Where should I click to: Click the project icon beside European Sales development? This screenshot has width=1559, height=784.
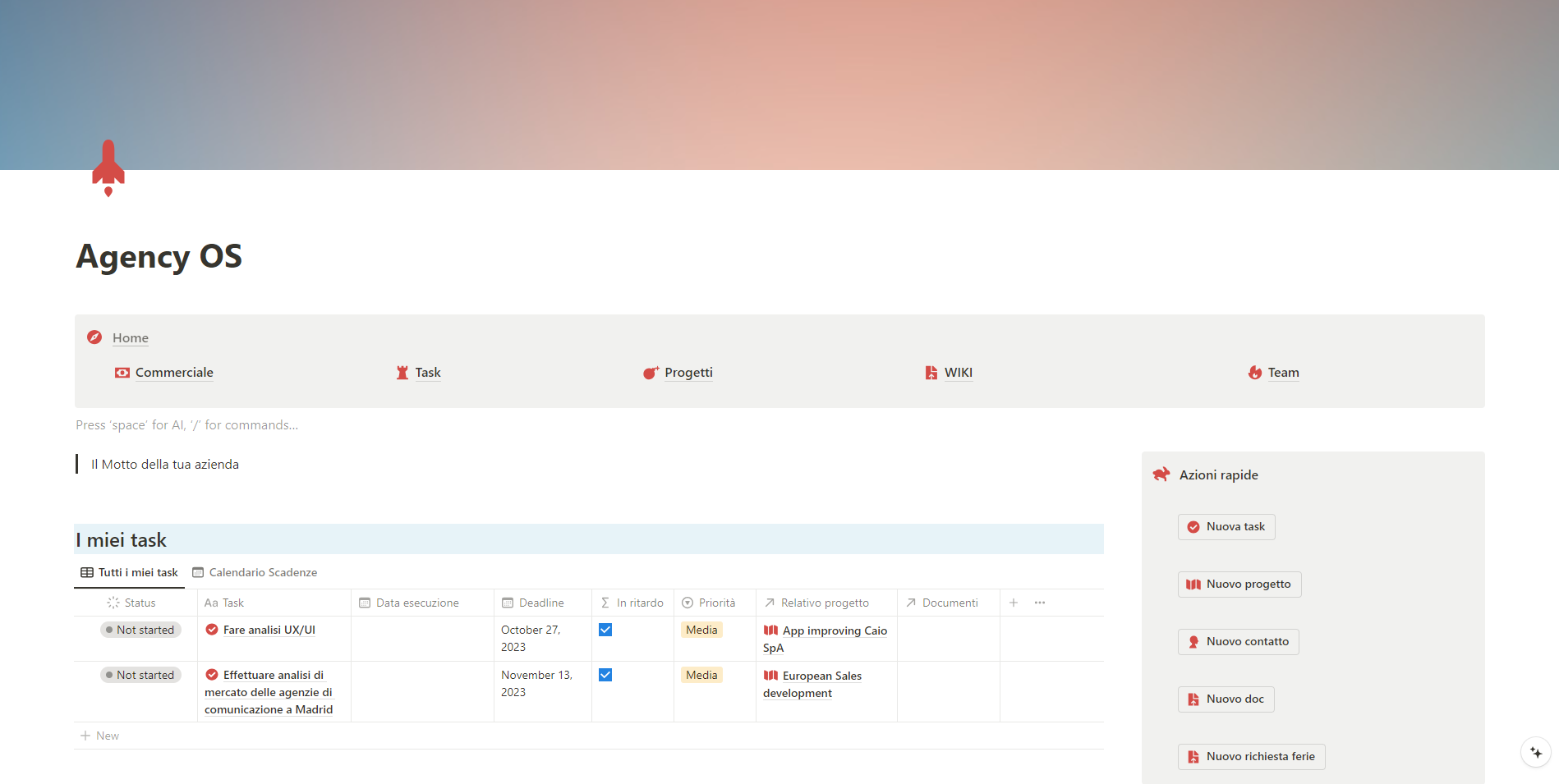pyautogui.click(x=770, y=675)
